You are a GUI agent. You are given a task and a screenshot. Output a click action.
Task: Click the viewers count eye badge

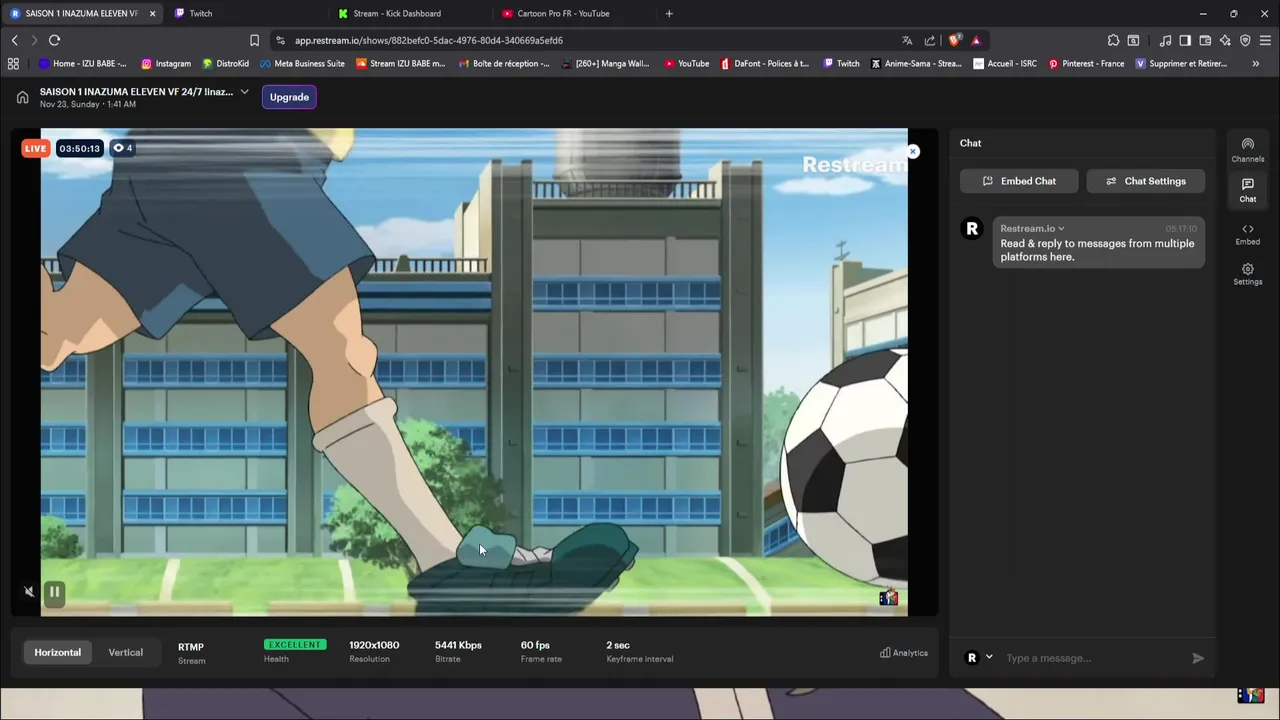pyautogui.click(x=123, y=148)
